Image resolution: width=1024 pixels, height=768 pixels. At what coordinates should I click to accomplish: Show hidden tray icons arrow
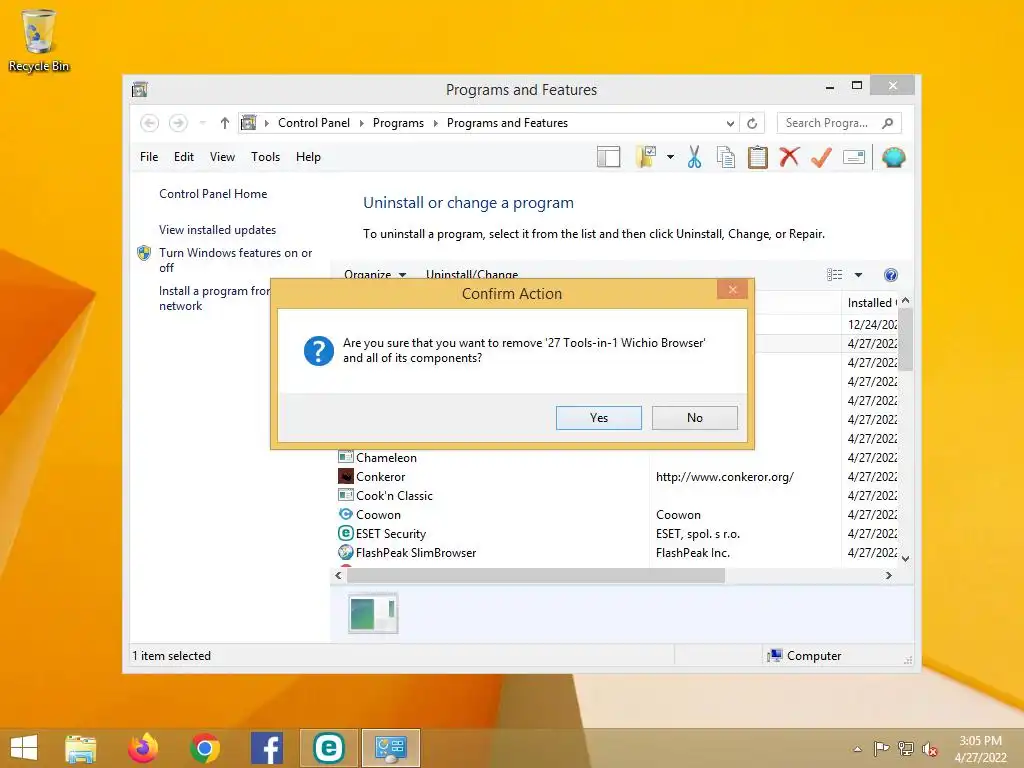(x=857, y=749)
